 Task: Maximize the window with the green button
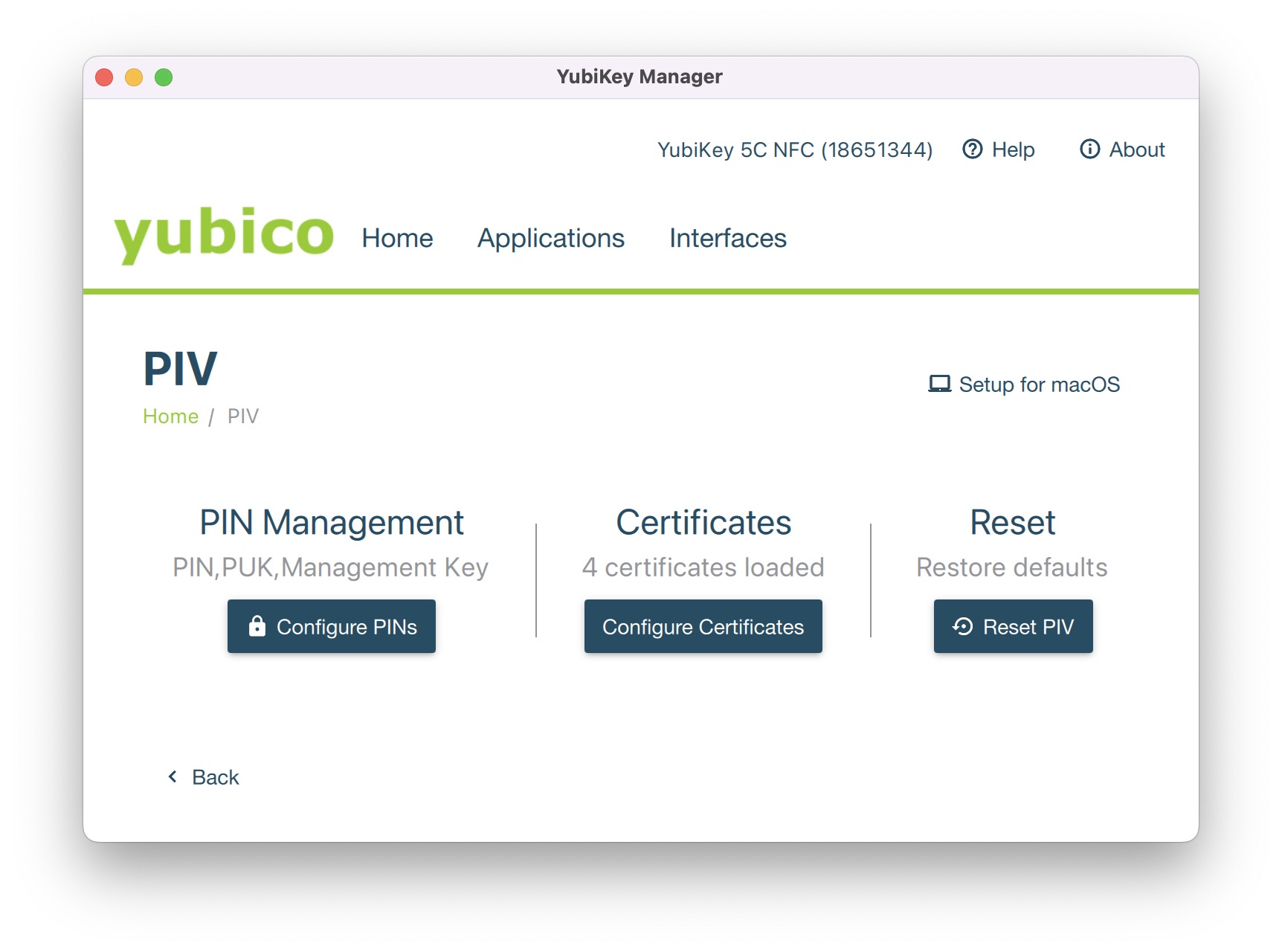(164, 77)
